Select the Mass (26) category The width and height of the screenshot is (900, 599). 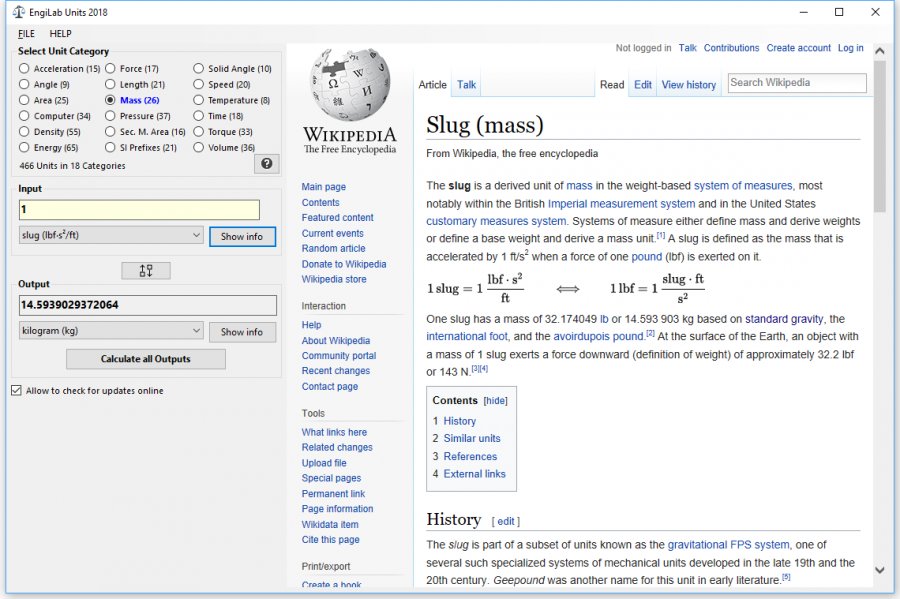pyautogui.click(x=133, y=100)
